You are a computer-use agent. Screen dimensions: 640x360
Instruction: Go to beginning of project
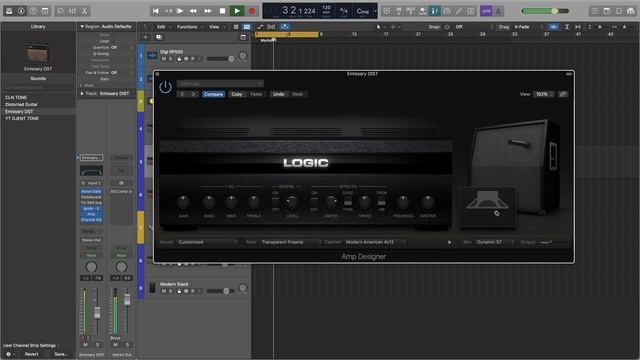pyautogui.click(x=156, y=11)
